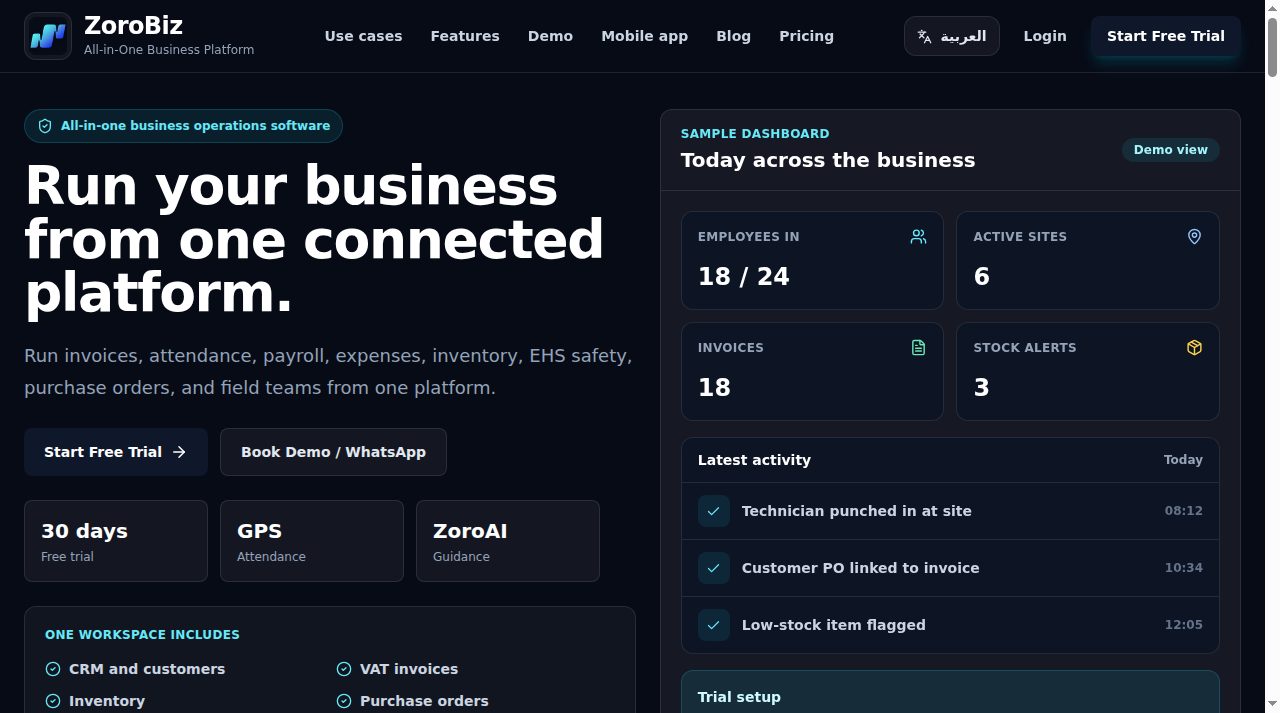Switch language with the العربية button
Image resolution: width=1280 pixels, height=713 pixels.
(952, 36)
